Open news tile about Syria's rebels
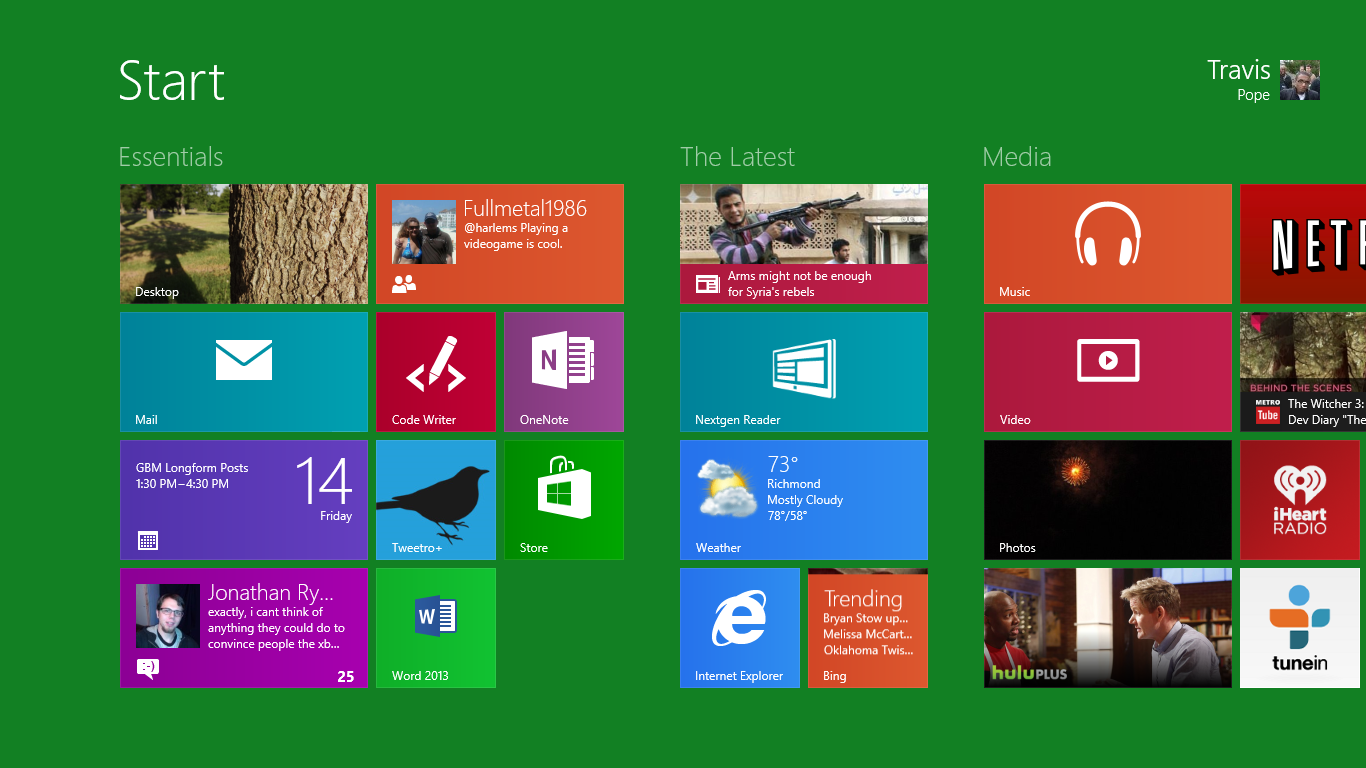The width and height of the screenshot is (1366, 768). (x=804, y=244)
